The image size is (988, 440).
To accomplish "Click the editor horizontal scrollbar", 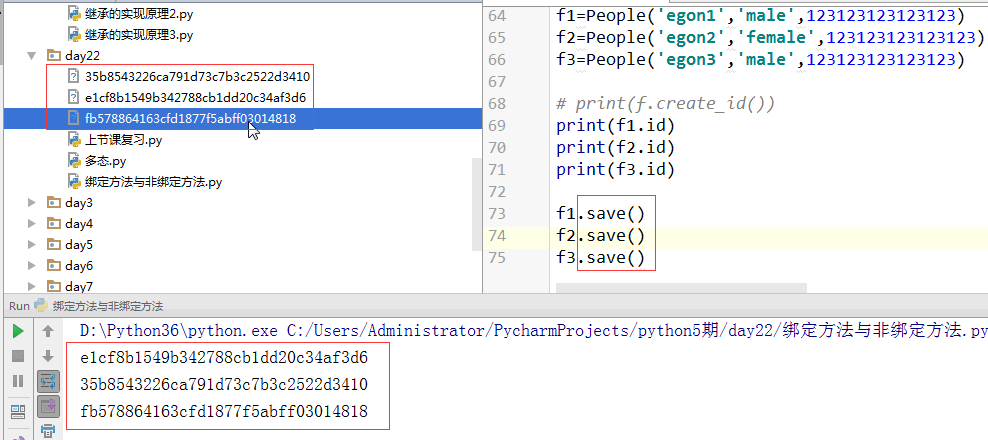I will tap(681, 287).
